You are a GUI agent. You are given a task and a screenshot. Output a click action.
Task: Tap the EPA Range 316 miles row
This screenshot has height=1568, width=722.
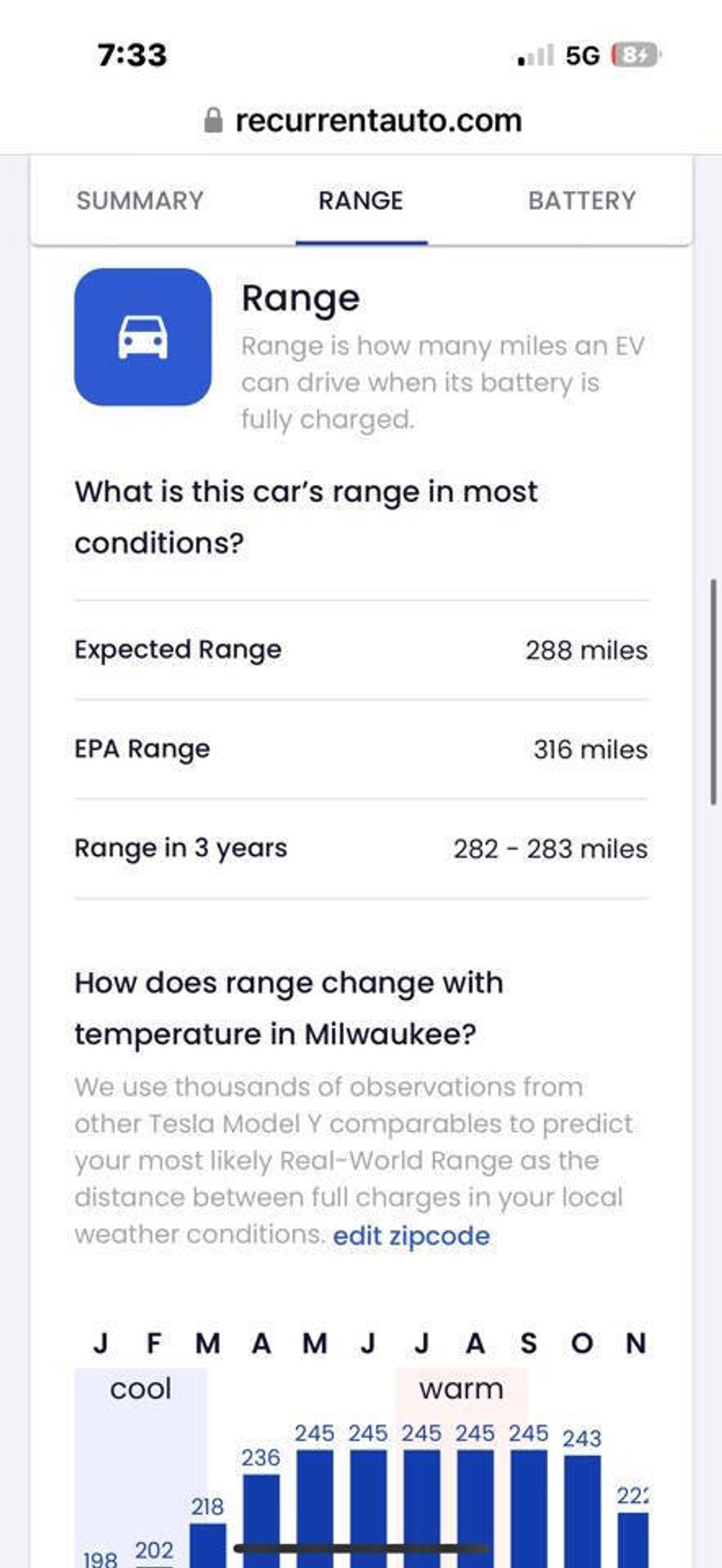[361, 749]
